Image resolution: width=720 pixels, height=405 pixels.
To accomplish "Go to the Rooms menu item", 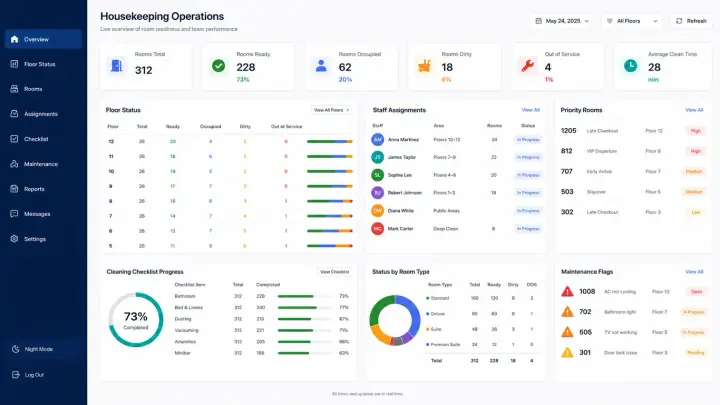I will point(43,89).
